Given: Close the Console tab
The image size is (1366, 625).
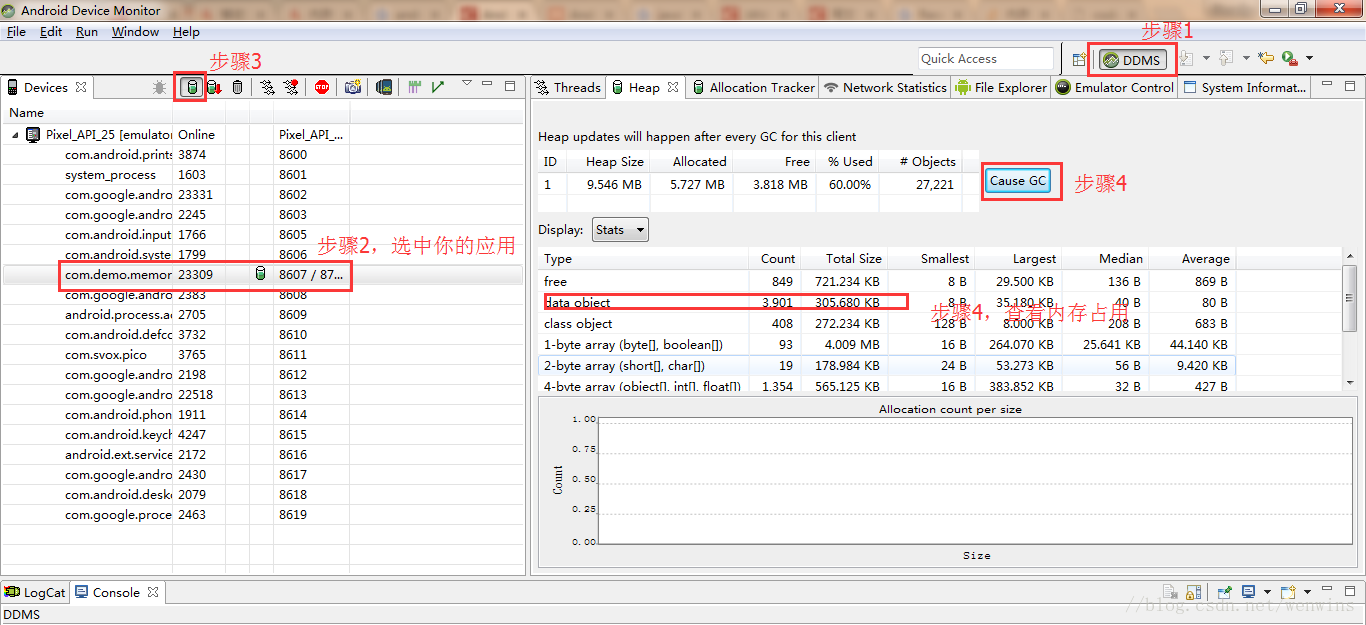Looking at the screenshot, I should [153, 592].
